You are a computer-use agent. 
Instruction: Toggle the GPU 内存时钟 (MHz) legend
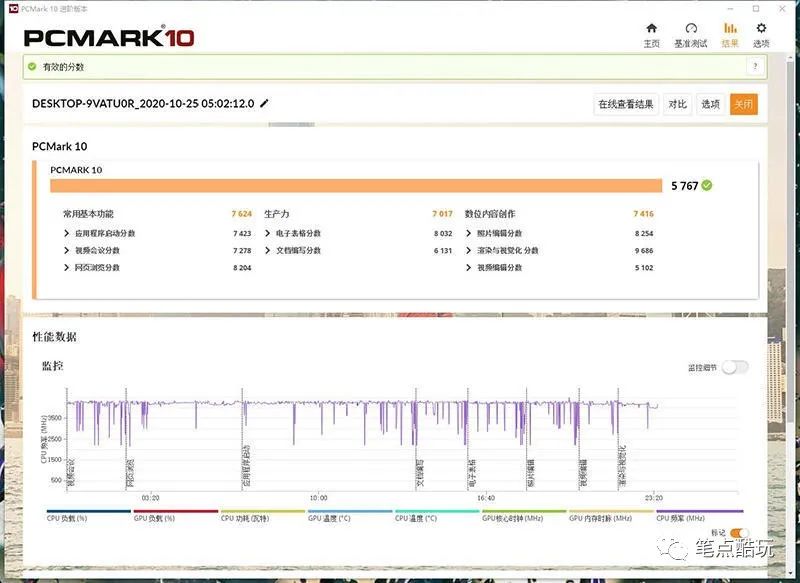(x=611, y=515)
